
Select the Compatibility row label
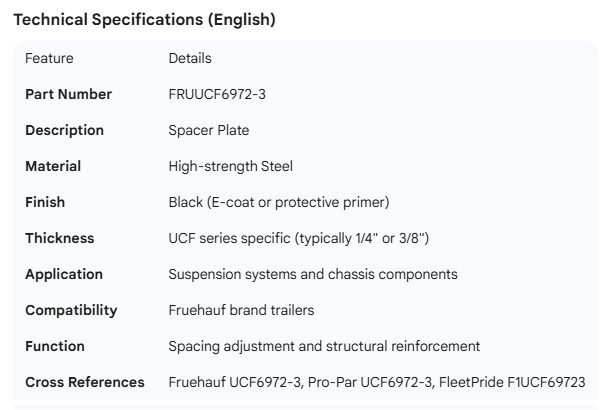coord(71,310)
